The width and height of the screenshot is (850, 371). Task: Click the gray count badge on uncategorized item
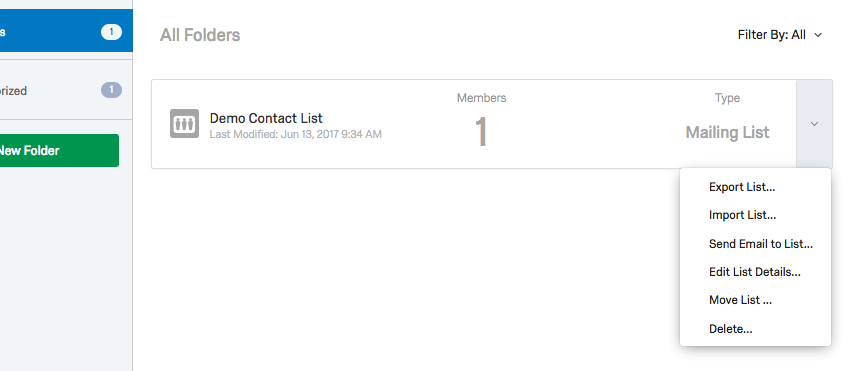click(111, 90)
